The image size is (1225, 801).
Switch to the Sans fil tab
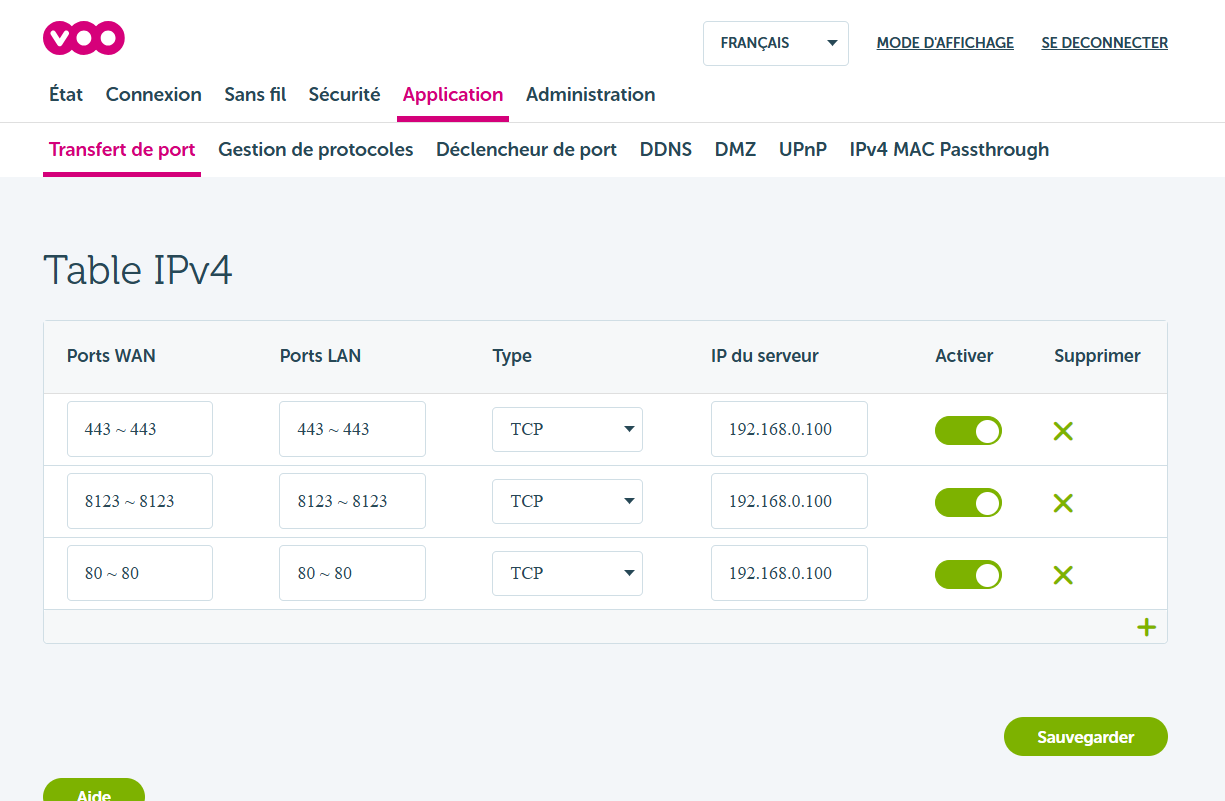tap(255, 95)
